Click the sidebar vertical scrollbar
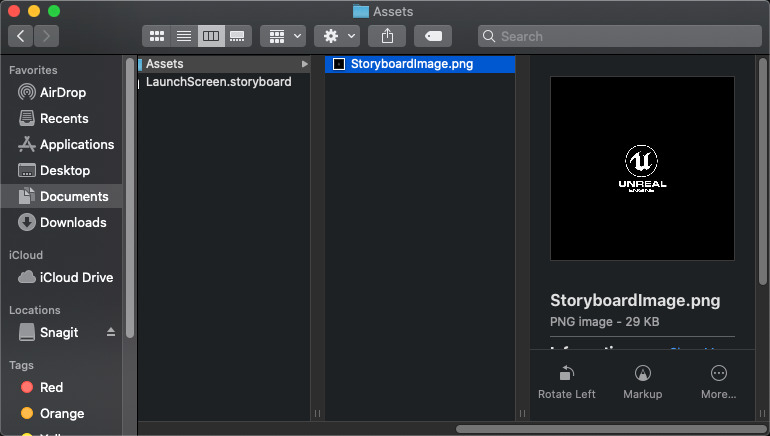 (x=130, y=198)
